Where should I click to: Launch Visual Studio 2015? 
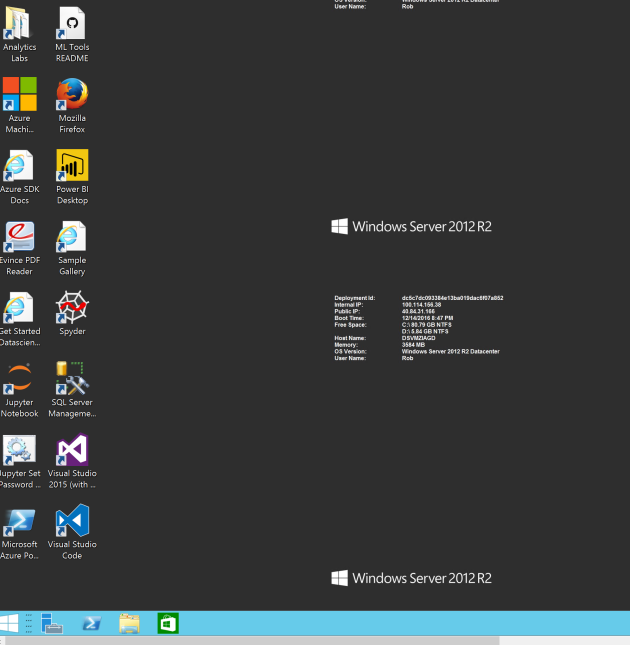72,450
